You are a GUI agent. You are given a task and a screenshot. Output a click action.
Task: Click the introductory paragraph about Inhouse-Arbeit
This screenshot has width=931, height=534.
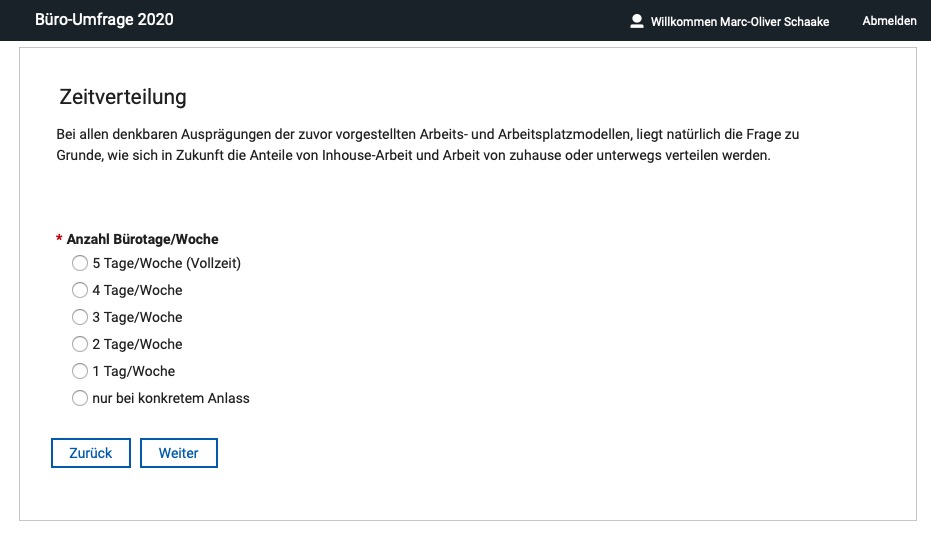(x=428, y=145)
